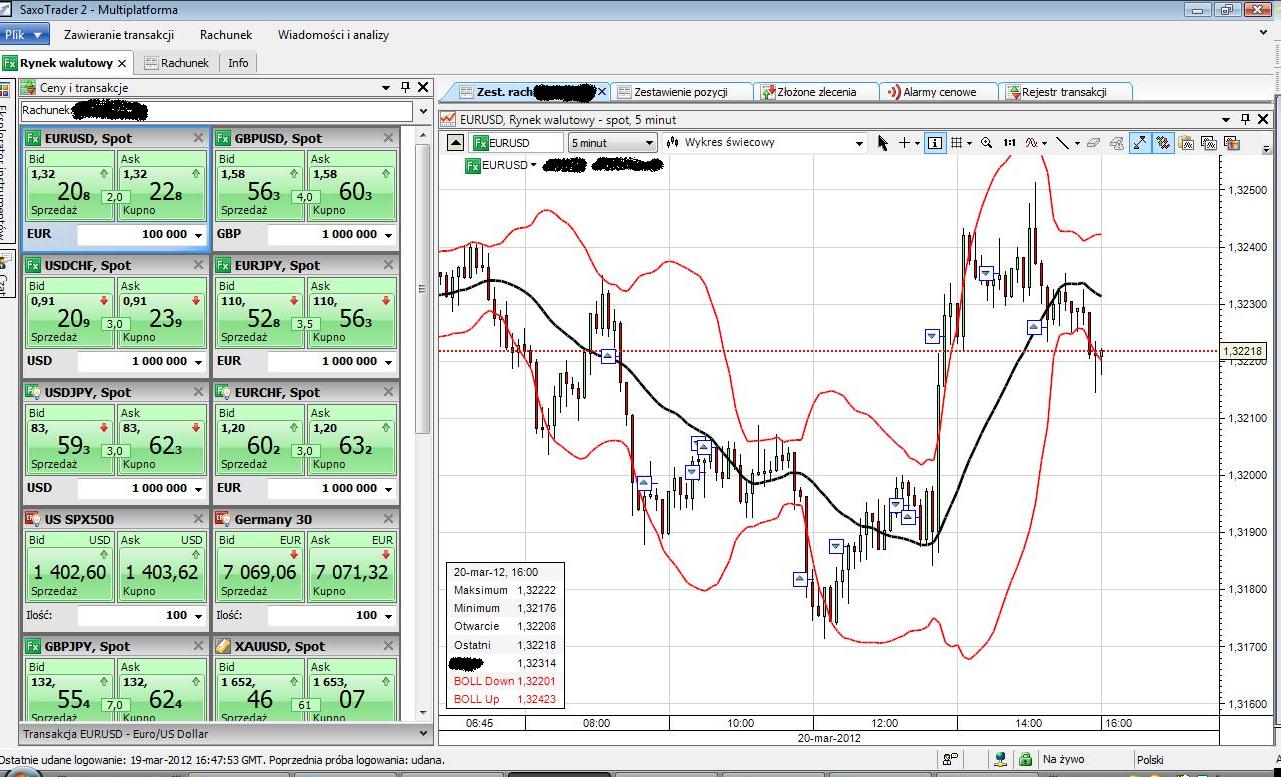Toggle the chart data info box
Viewport: 1281px width, 777px height.
(935, 143)
